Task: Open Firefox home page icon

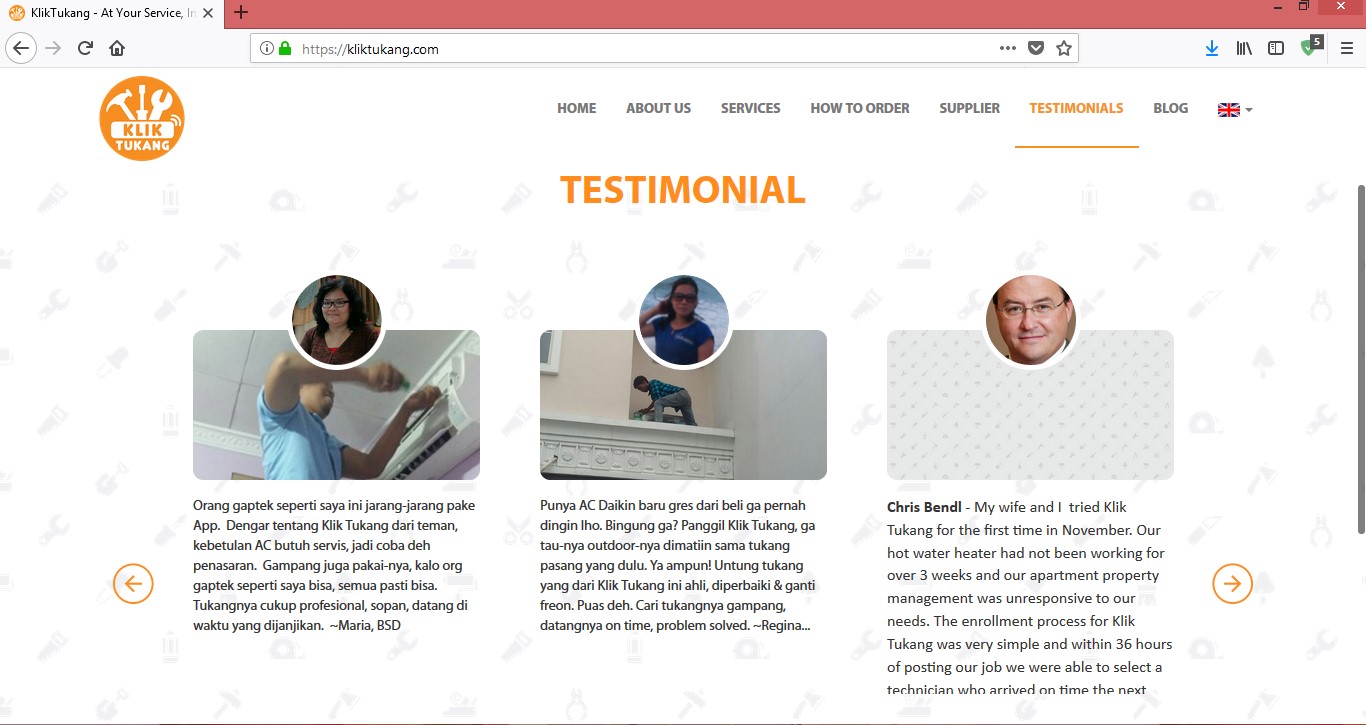Action: click(117, 48)
